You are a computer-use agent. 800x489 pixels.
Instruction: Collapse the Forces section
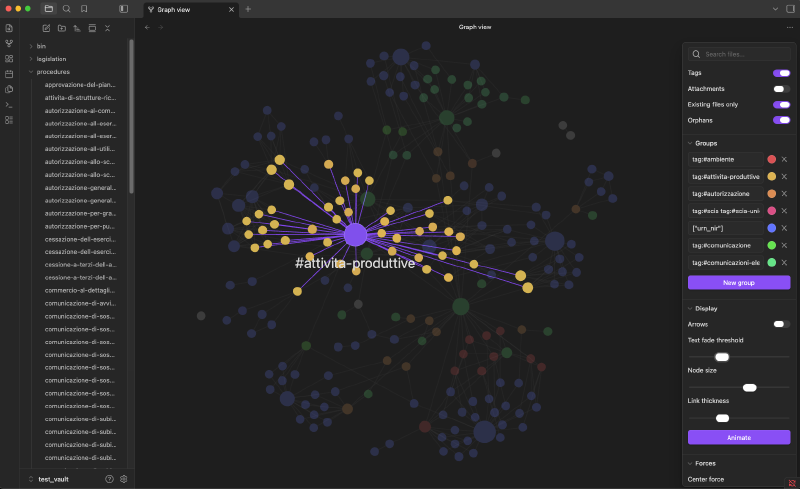[x=705, y=463]
